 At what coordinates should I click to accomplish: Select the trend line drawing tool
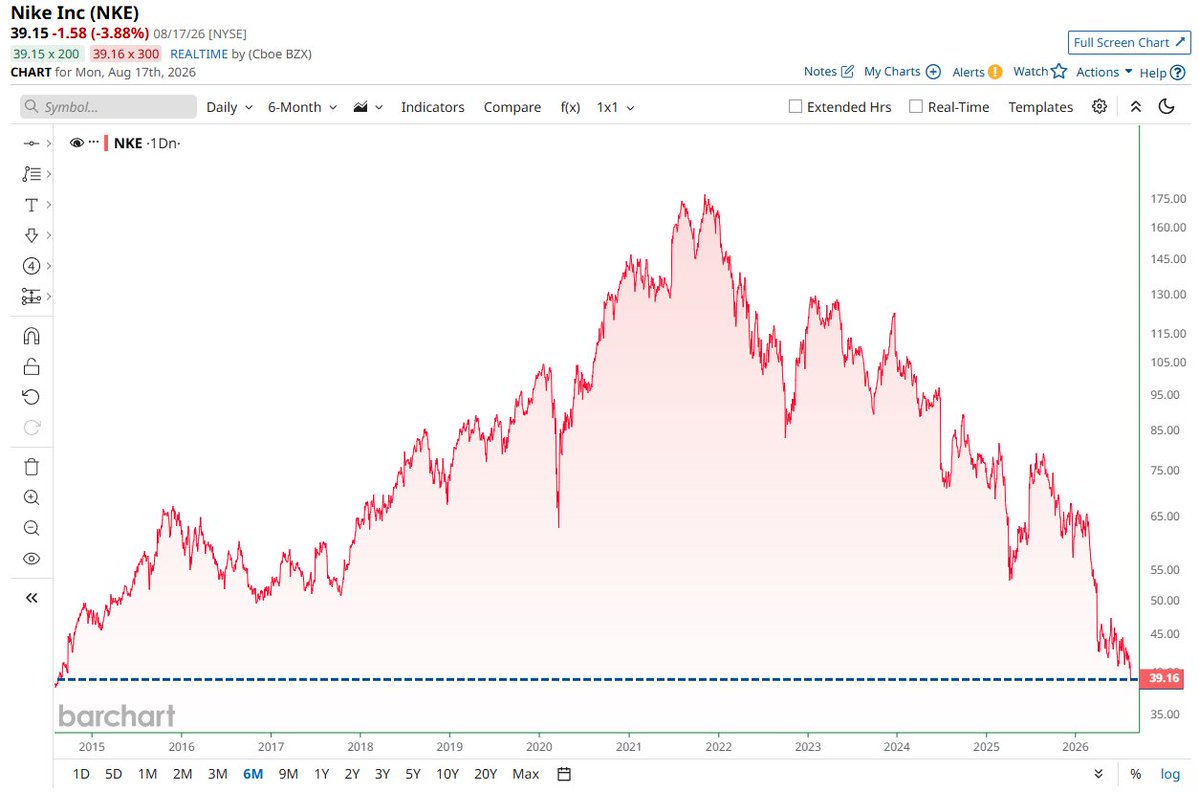tap(31, 143)
